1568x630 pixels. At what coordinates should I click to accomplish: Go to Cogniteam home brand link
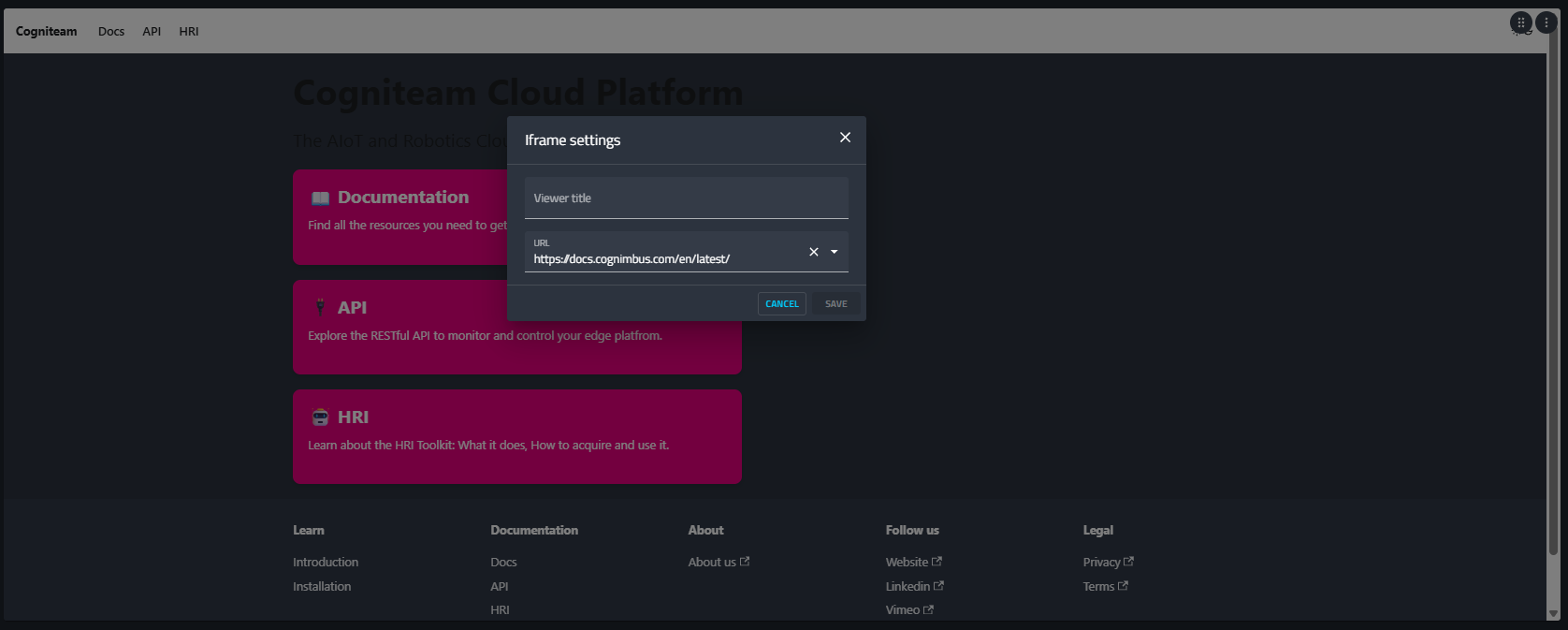[47, 32]
